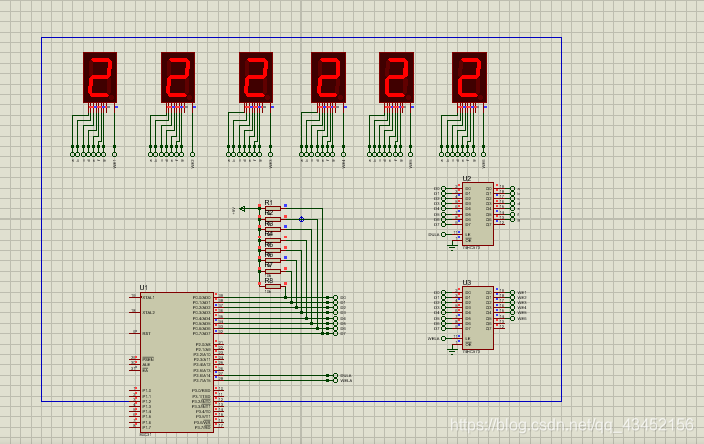Viewport: 704px width, 444px height.
Task: Select the fourth seven-segment display from left
Action: coord(328,77)
